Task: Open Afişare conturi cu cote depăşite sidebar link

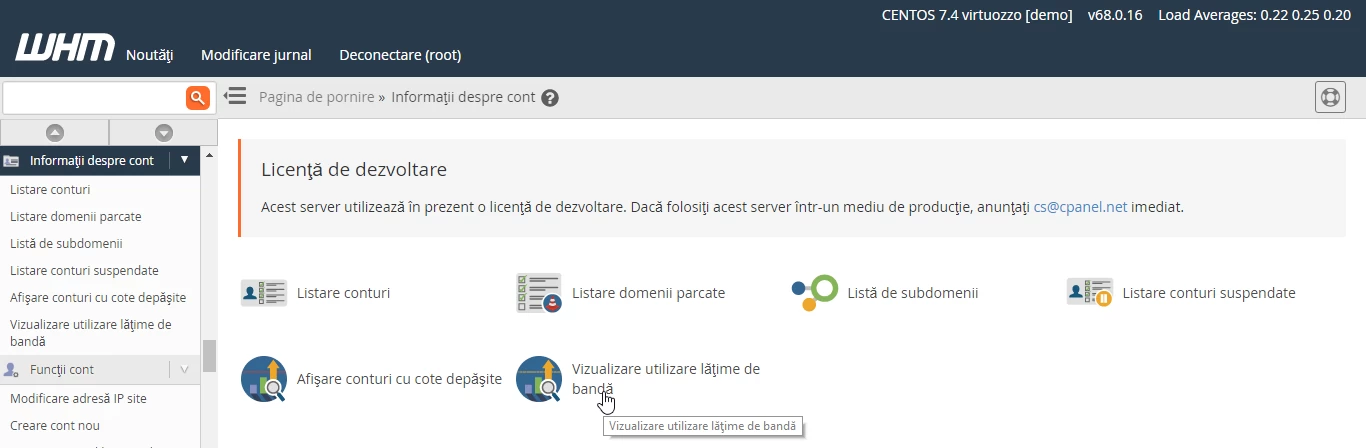Action: pyautogui.click(x=98, y=298)
